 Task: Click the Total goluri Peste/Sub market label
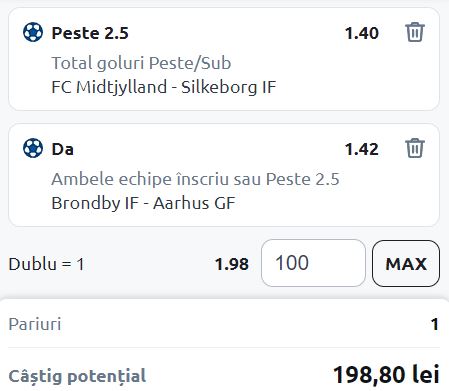point(141,63)
